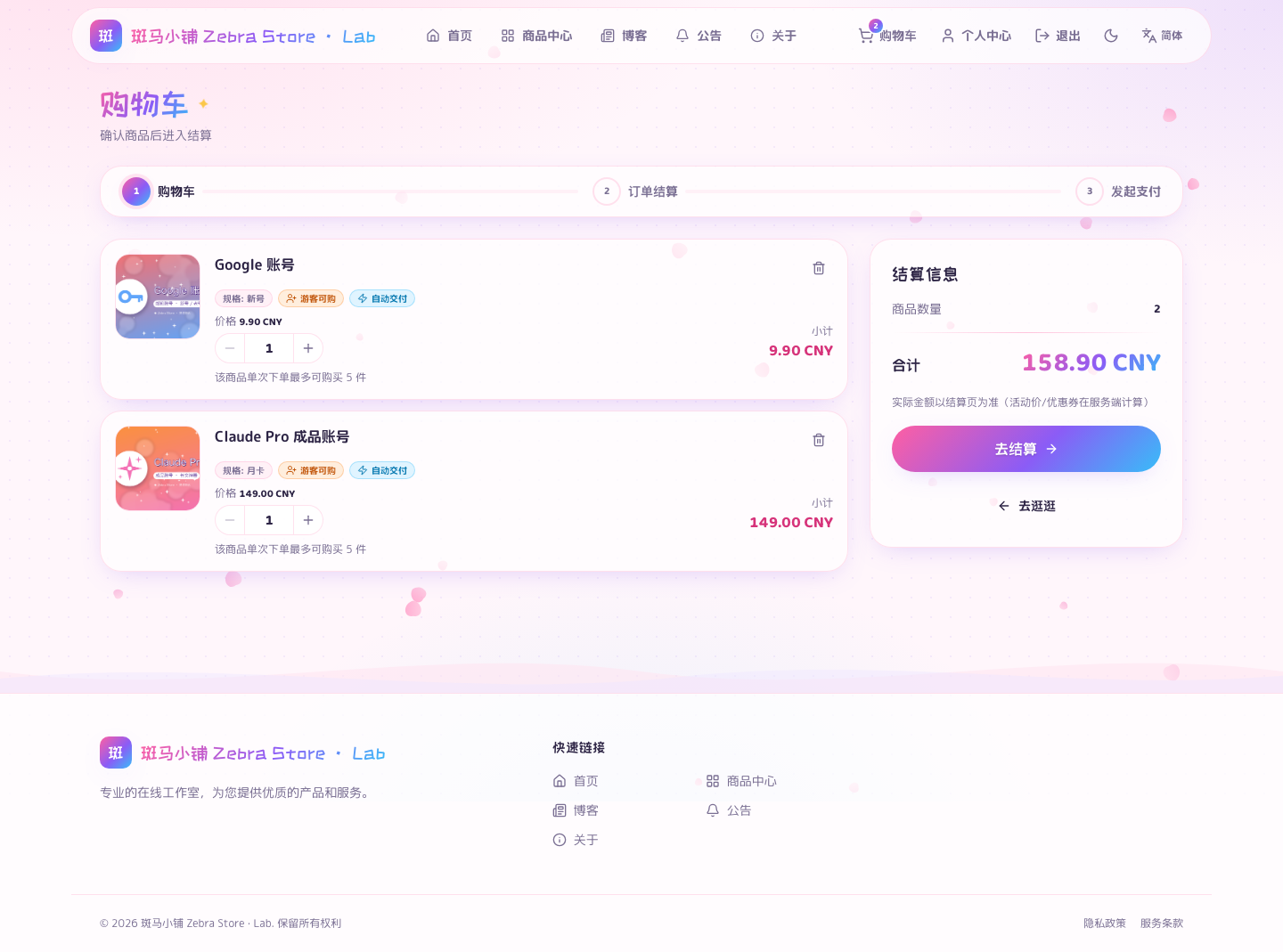Open footer quick link 商品中心

741,781
